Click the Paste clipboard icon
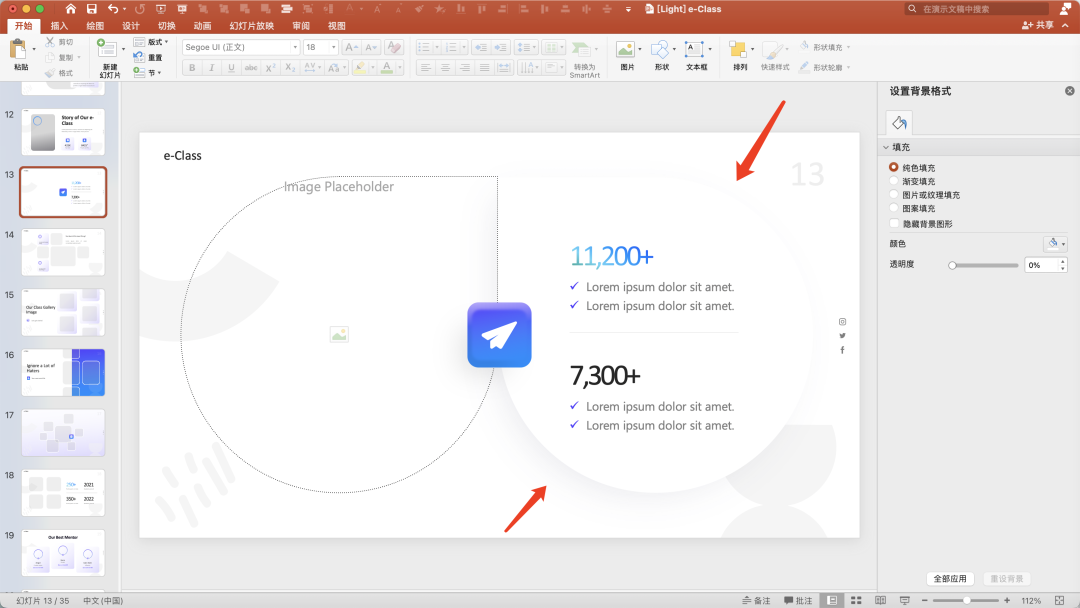 [18, 50]
